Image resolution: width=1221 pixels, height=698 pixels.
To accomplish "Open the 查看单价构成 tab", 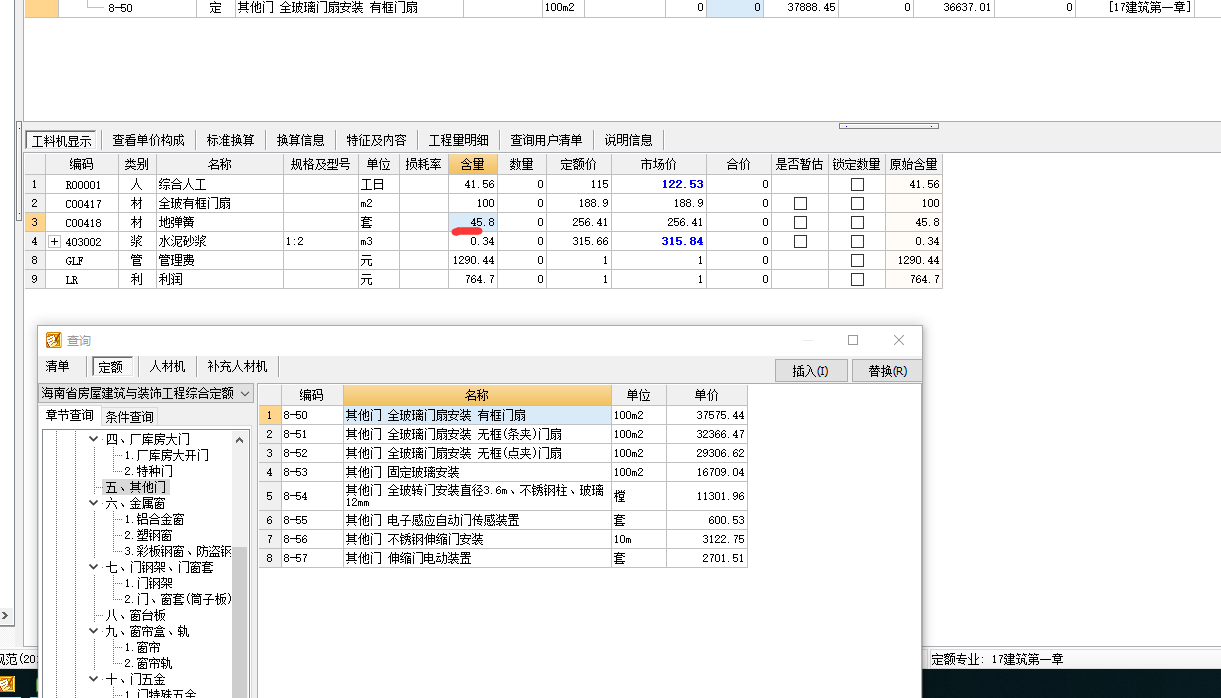I will point(148,140).
